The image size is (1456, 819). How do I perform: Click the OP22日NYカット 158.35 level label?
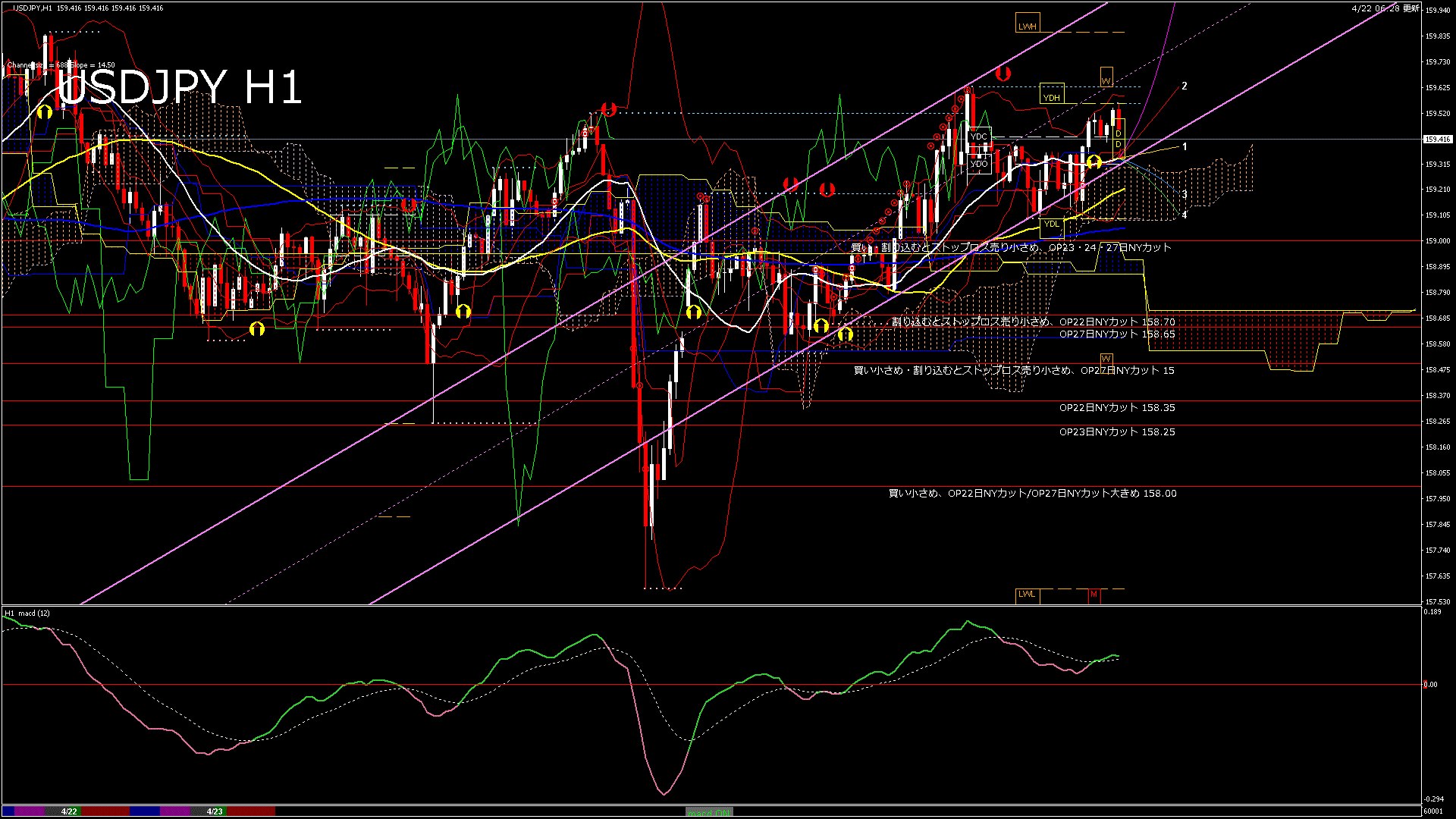point(1117,408)
